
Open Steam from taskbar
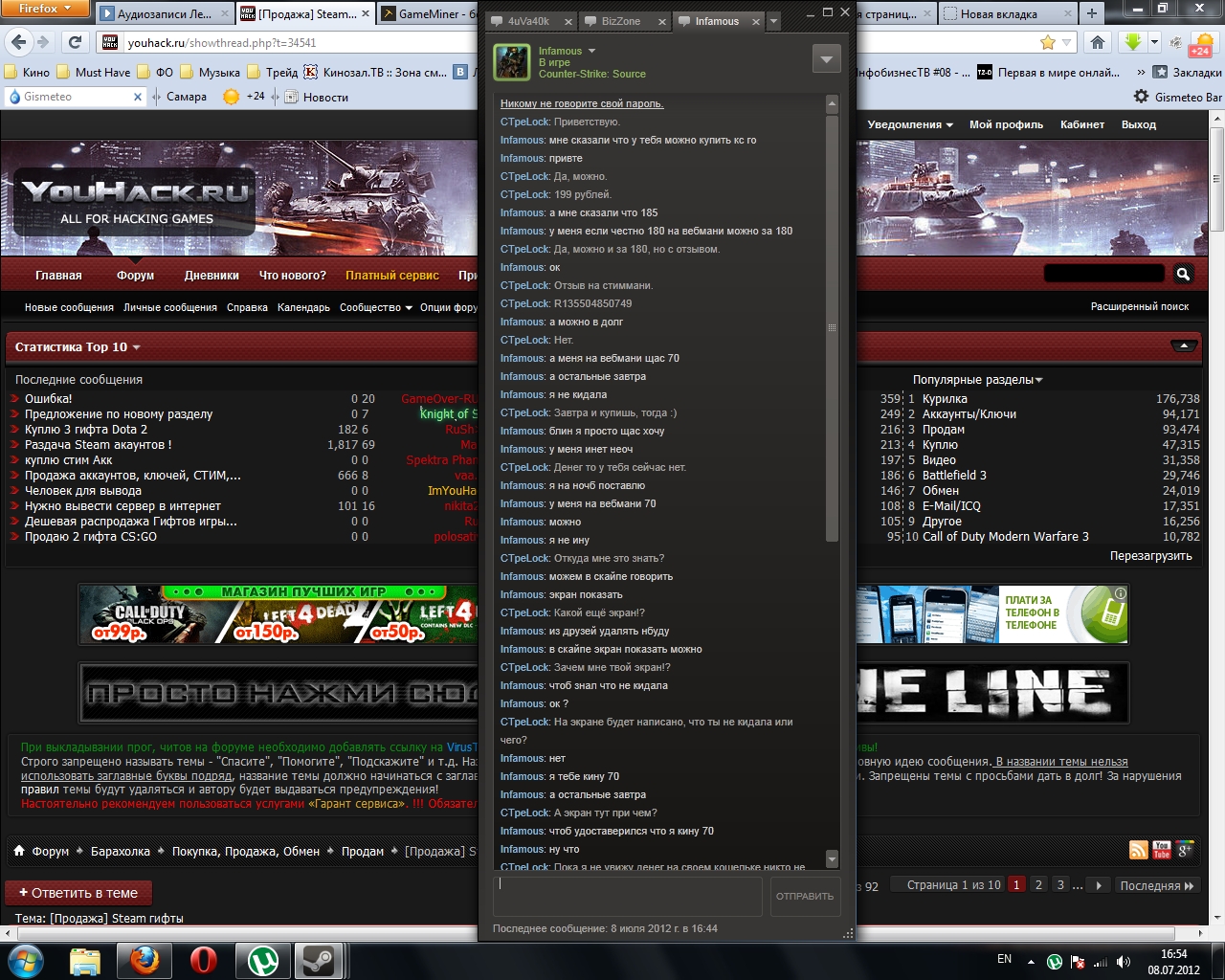[318, 961]
